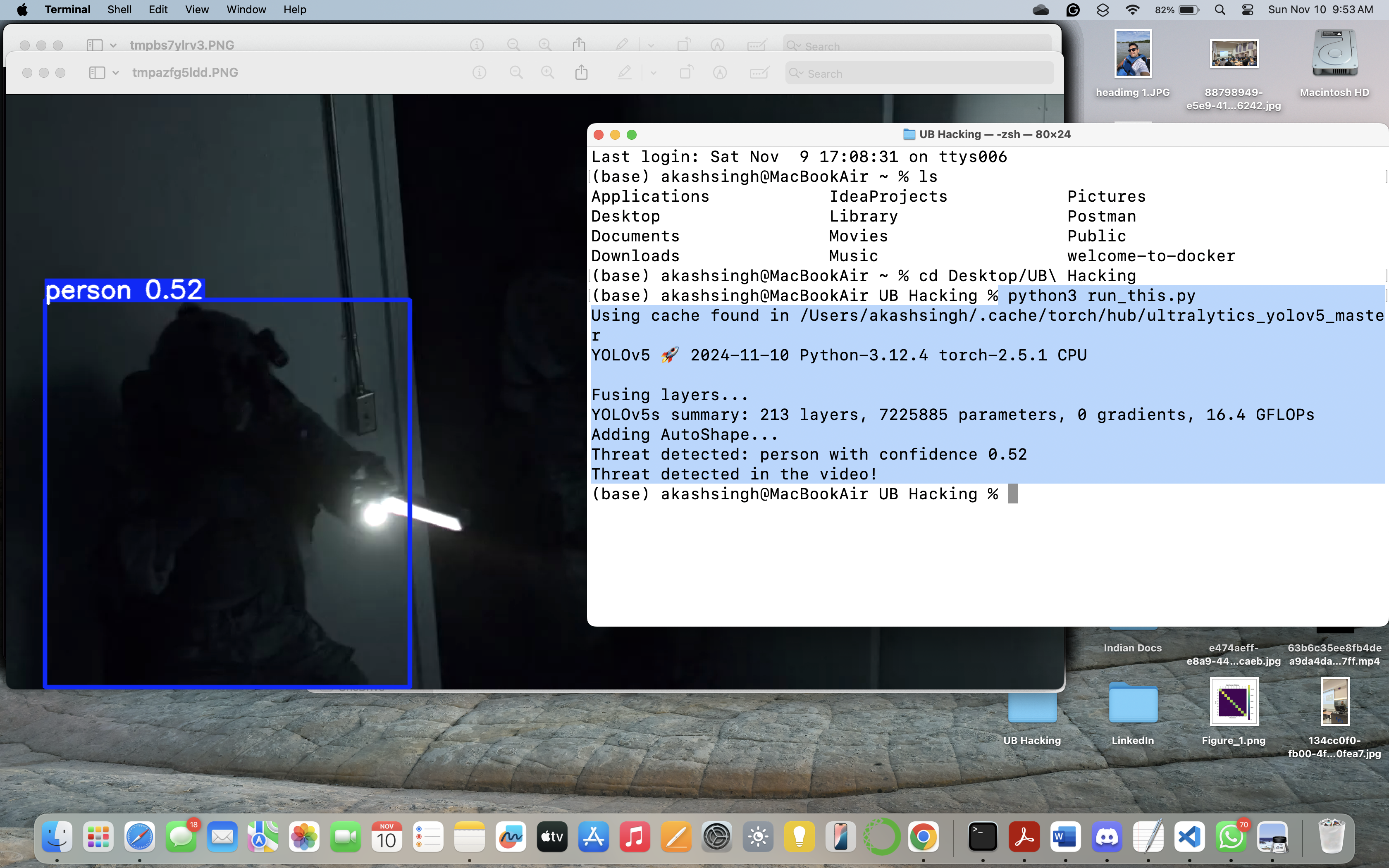
Task: Click the share icon in tmpazfg5ldd.PNG toolbar
Action: pyautogui.click(x=581, y=73)
